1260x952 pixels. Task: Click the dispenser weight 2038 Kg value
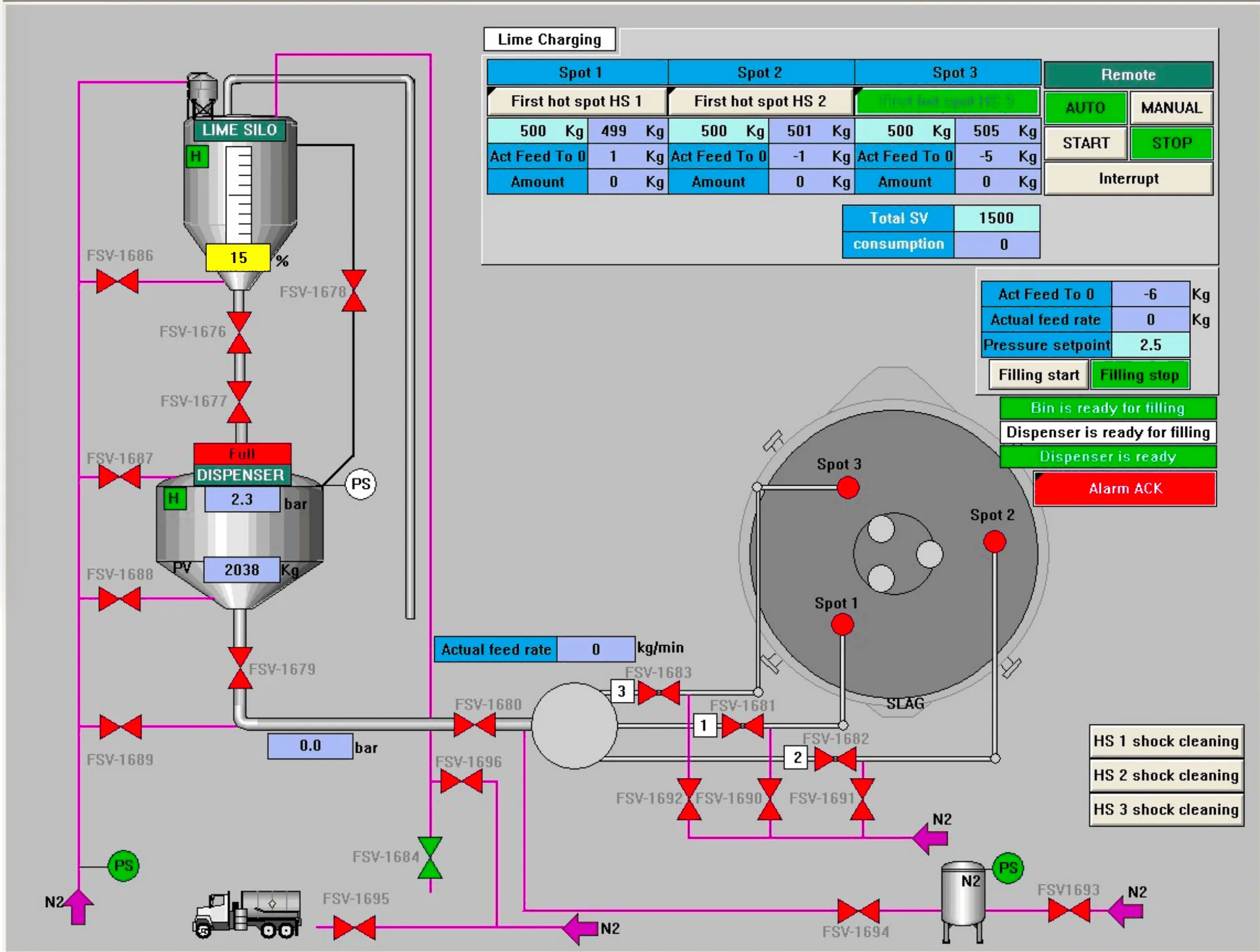click(x=241, y=570)
